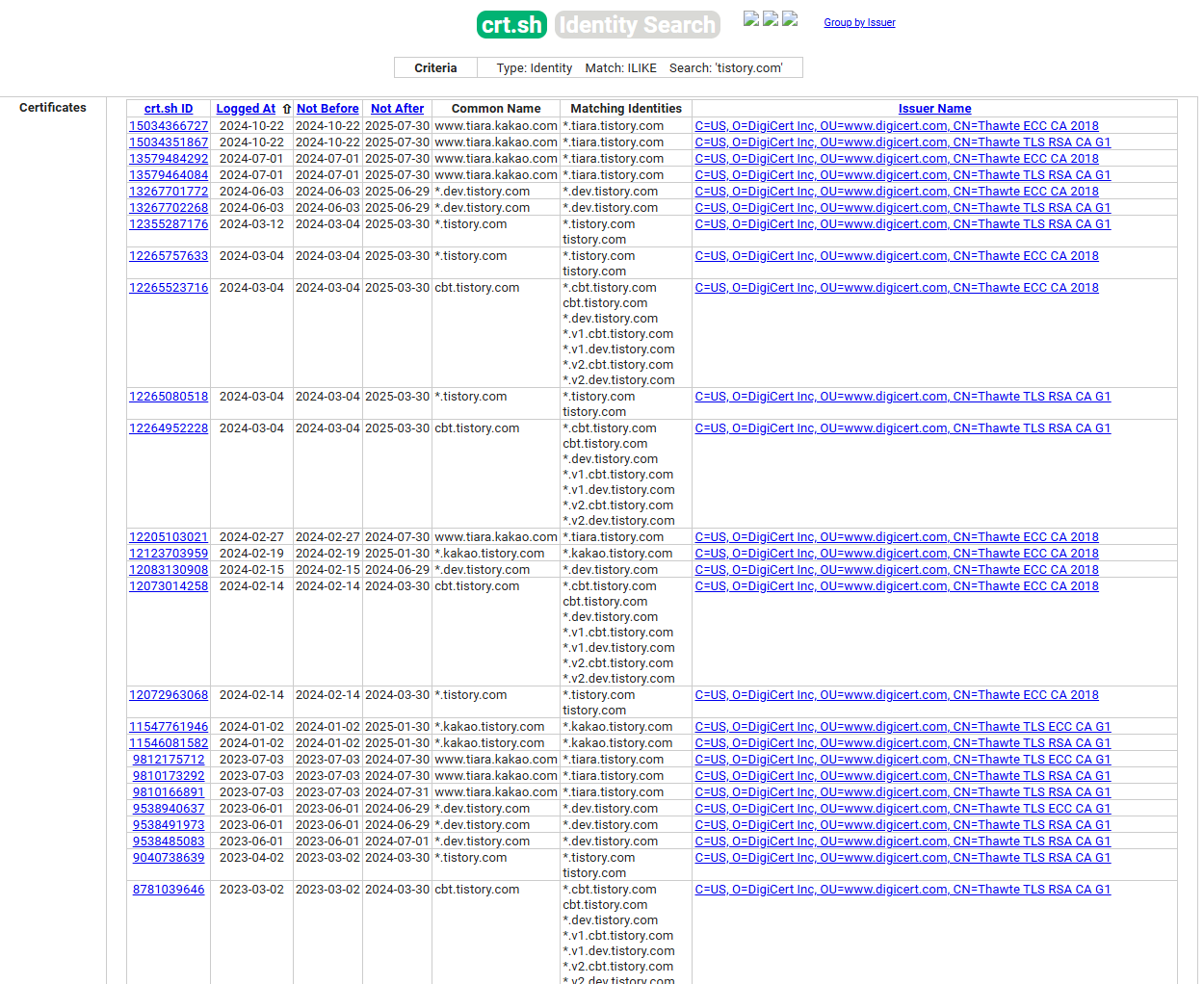Open certificate ID 13579464084

[169, 175]
